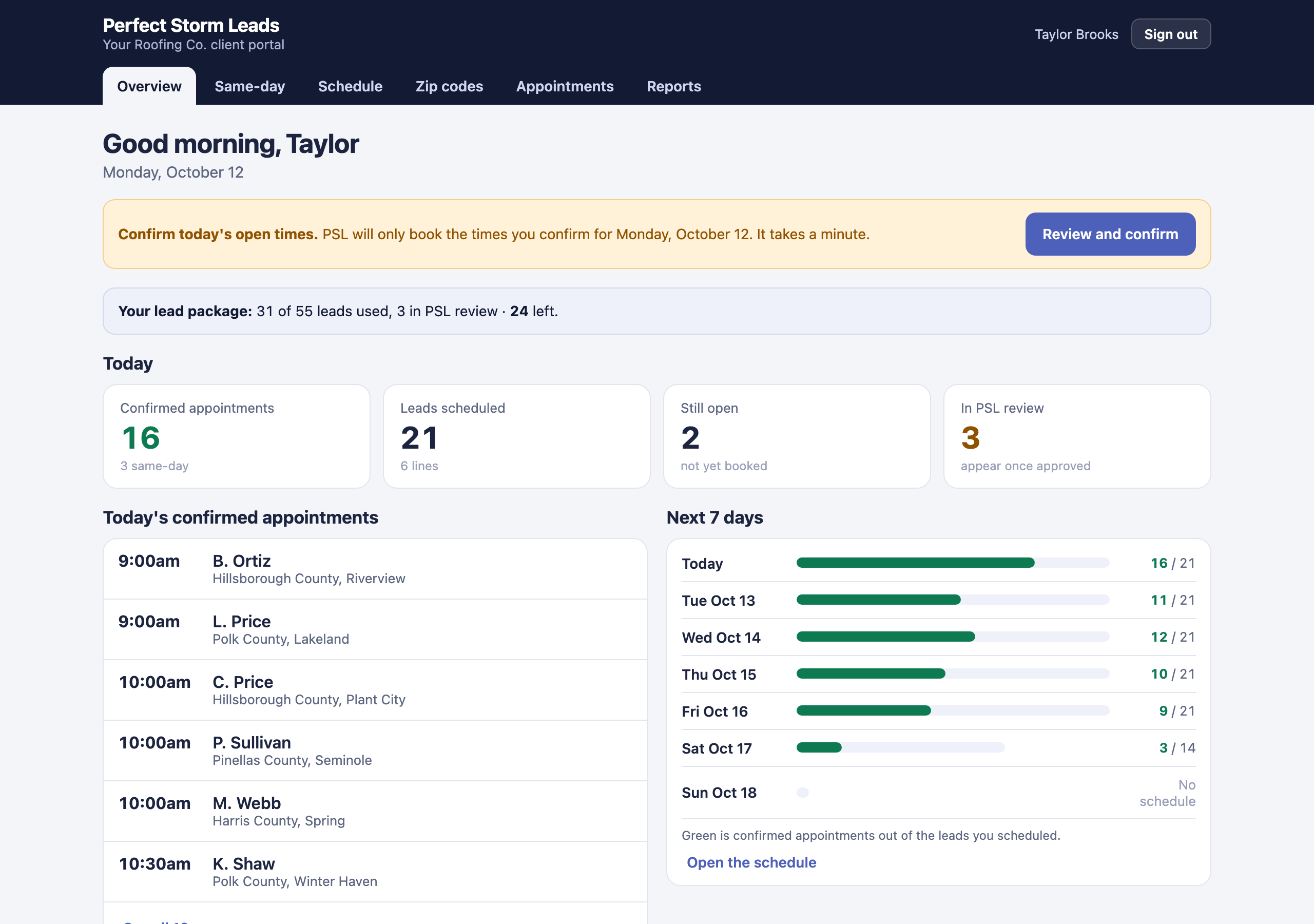This screenshot has height=924, width=1314.
Task: Click the Tue Oct 13 progress bar
Action: tap(953, 600)
